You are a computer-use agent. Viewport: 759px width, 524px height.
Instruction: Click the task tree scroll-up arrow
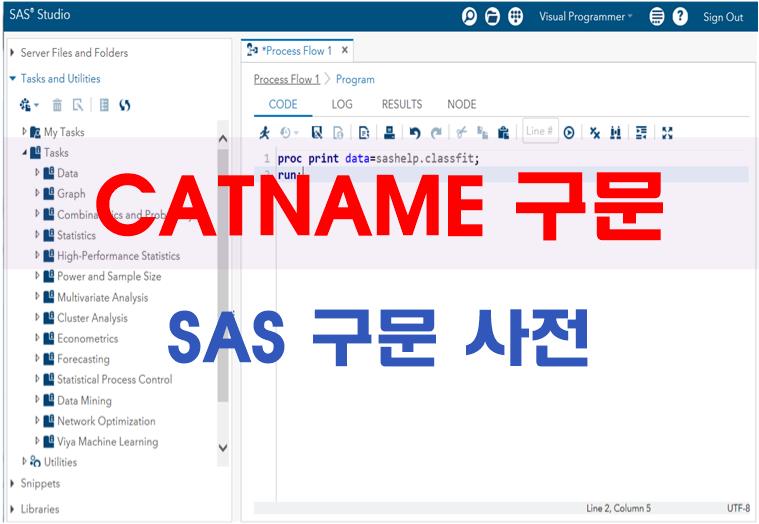tap(223, 139)
